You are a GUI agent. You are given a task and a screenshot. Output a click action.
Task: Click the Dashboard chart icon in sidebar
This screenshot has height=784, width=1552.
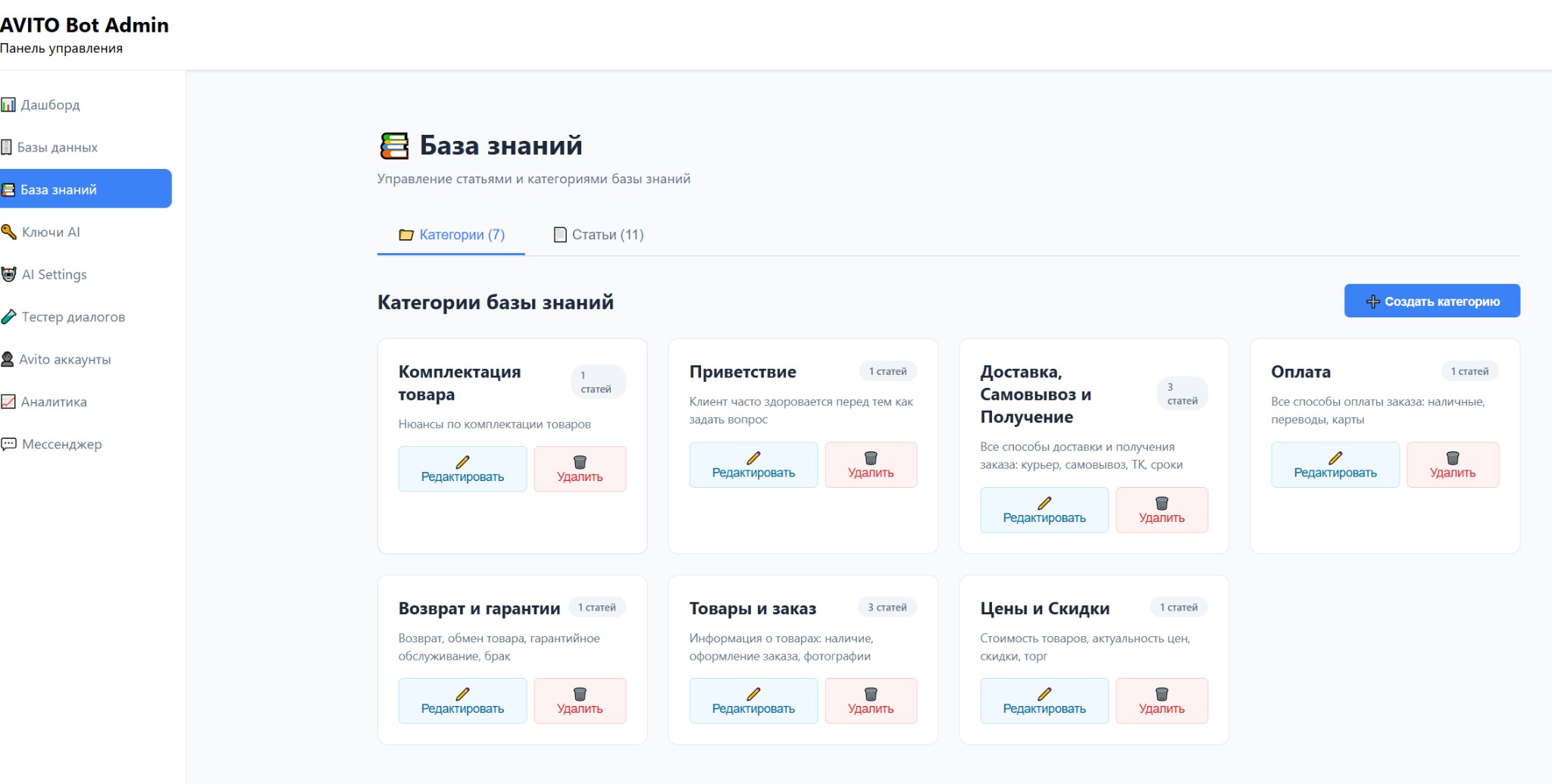8,105
